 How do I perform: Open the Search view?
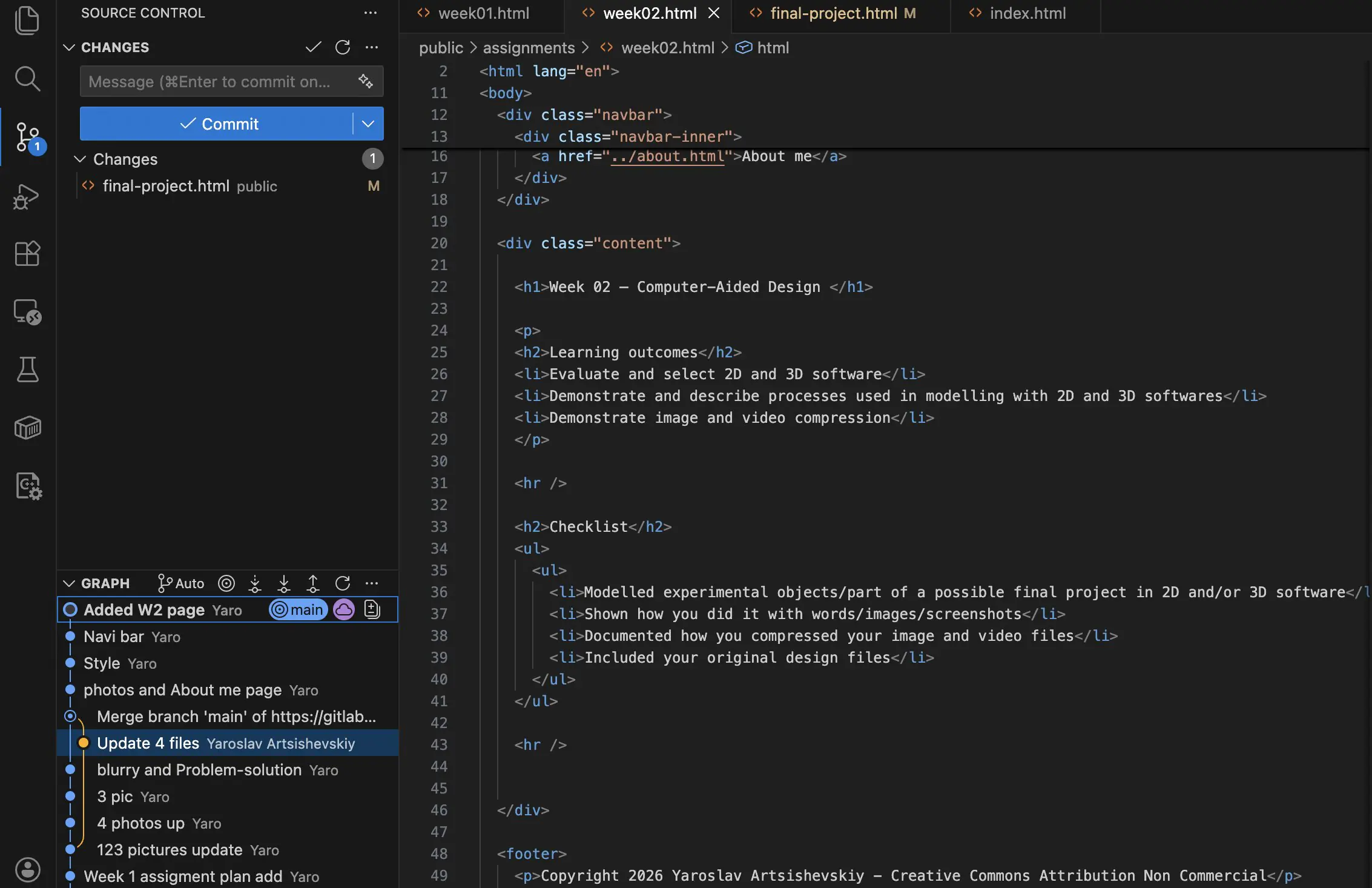[x=27, y=79]
